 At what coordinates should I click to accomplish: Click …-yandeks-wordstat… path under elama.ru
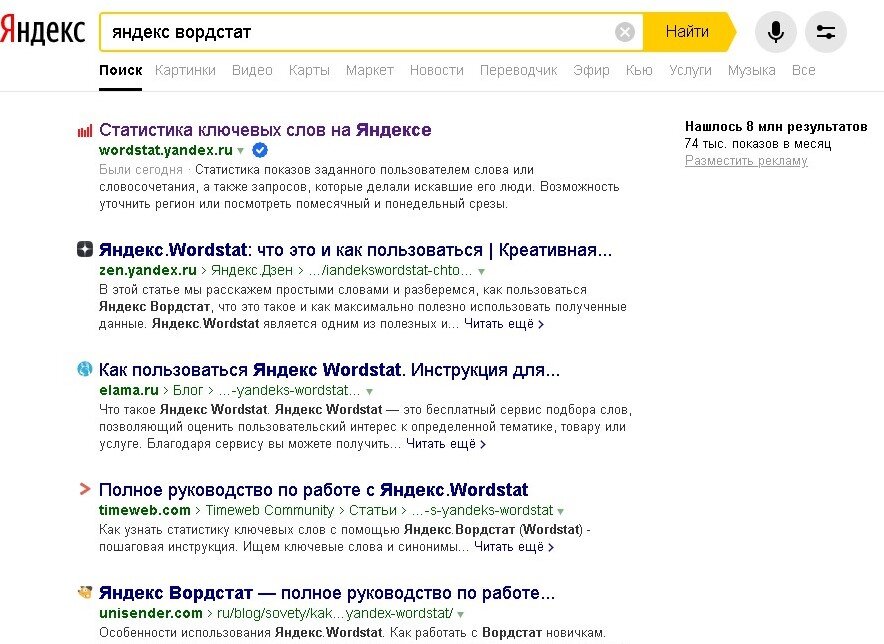289,390
